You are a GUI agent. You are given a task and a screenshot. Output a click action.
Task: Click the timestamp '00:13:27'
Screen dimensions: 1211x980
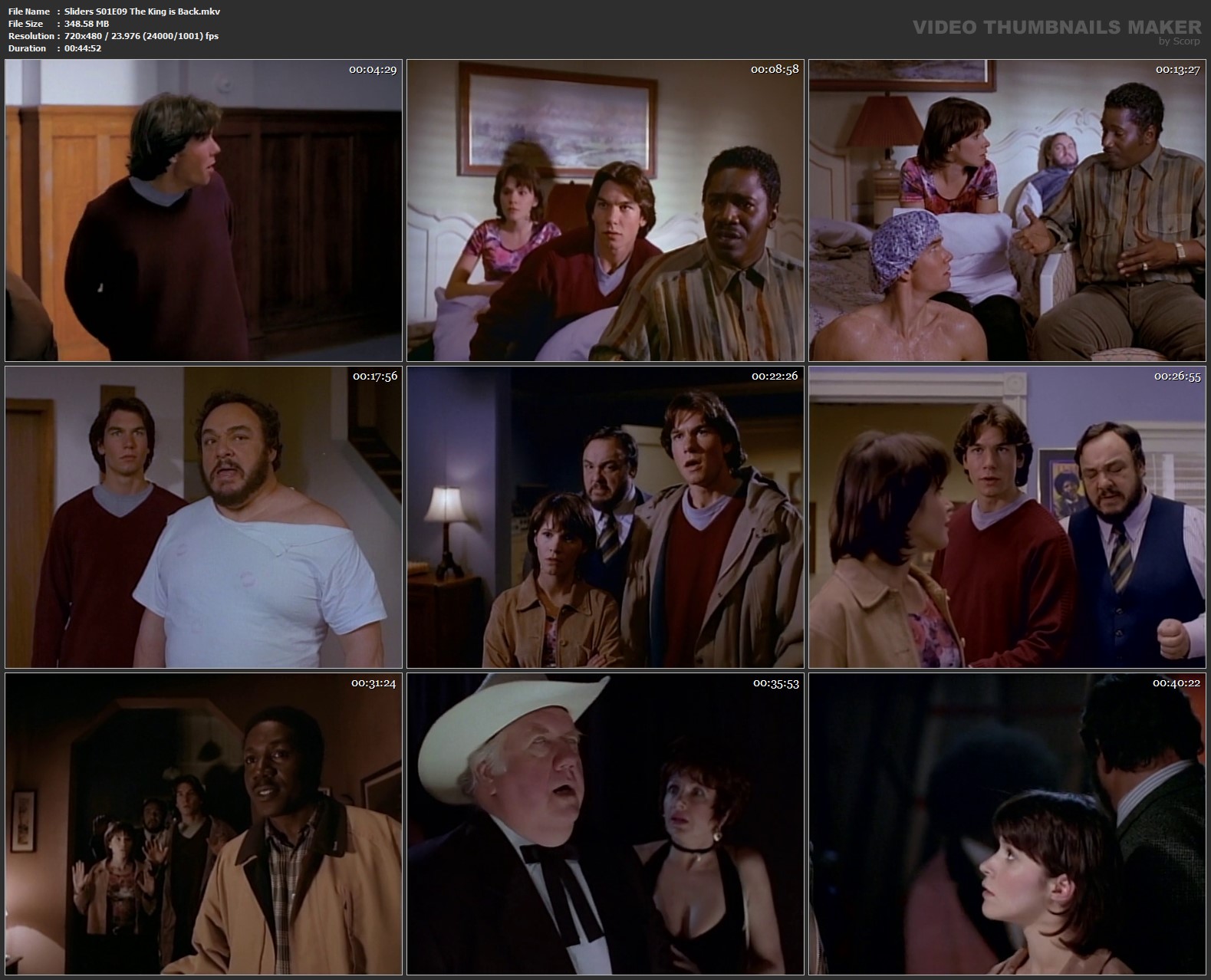coord(1178,70)
